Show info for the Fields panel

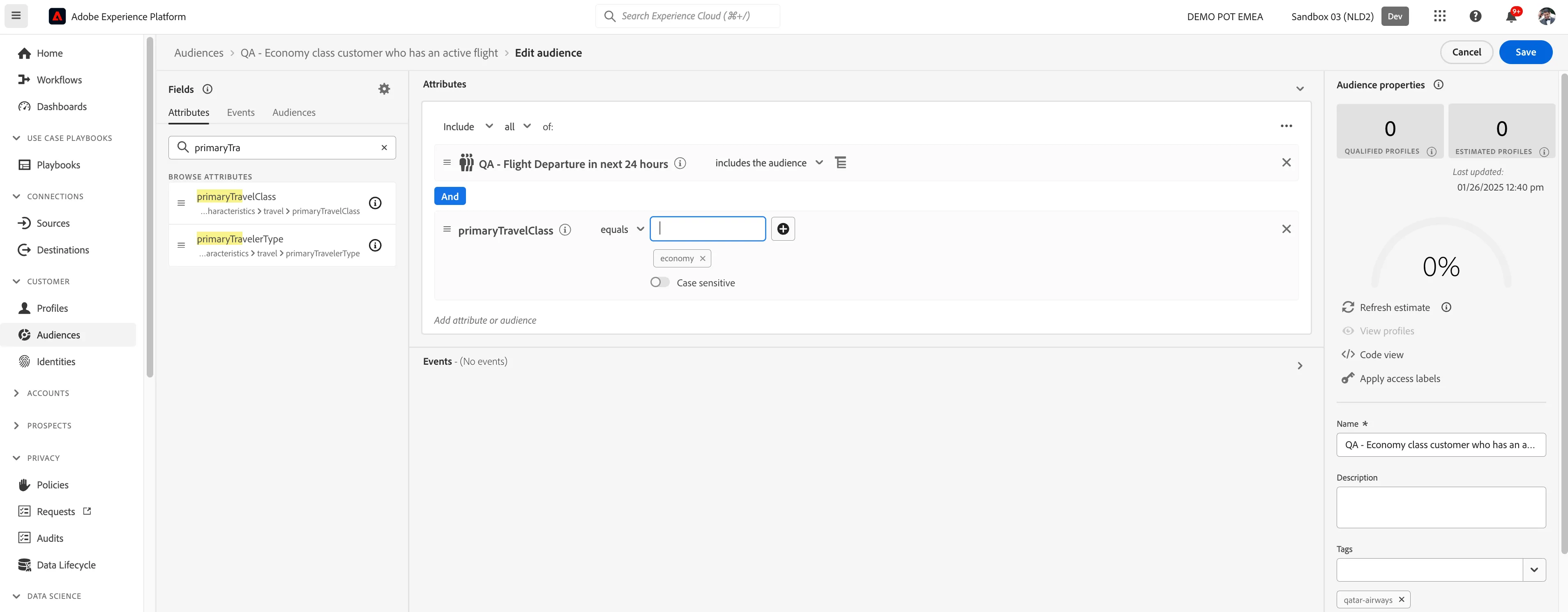(208, 89)
